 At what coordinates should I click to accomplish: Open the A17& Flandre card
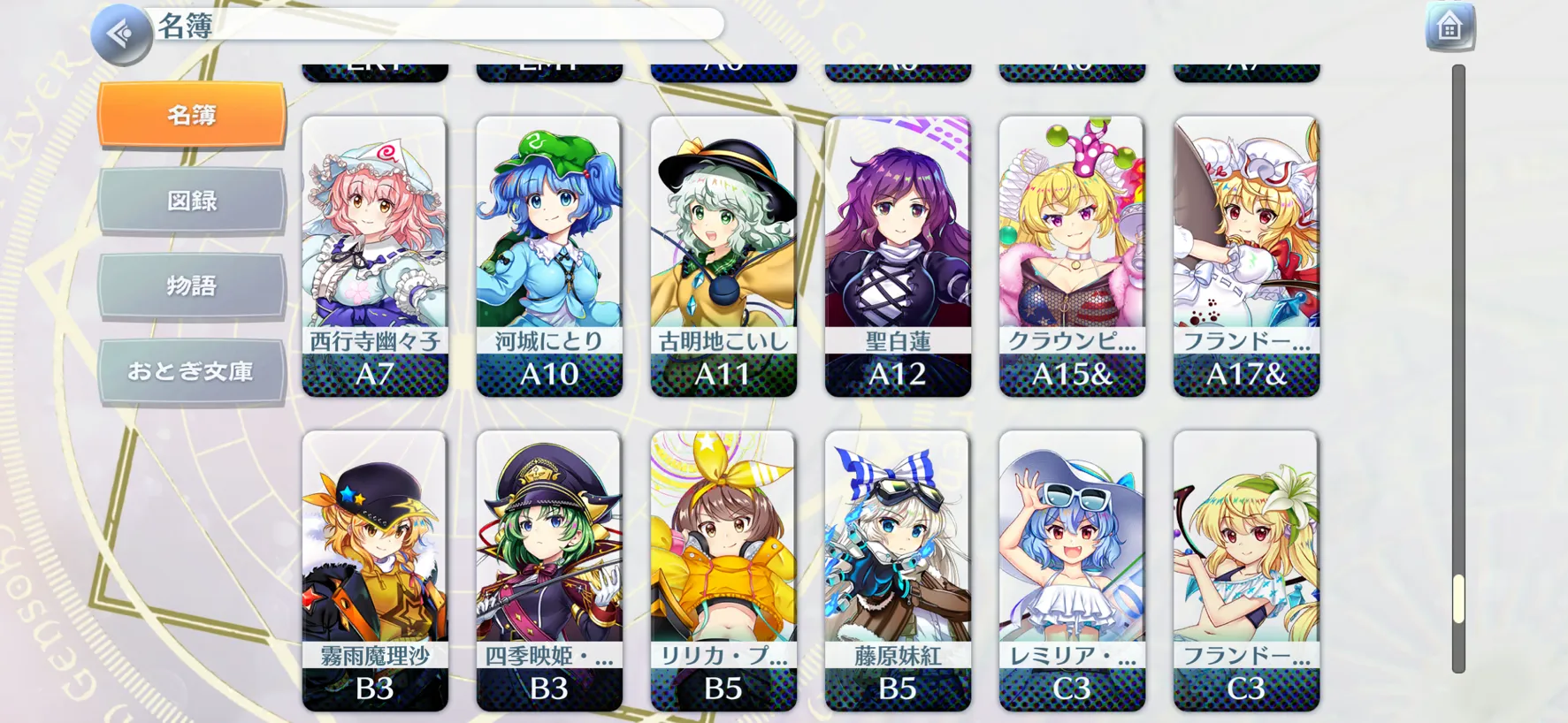(1246, 256)
